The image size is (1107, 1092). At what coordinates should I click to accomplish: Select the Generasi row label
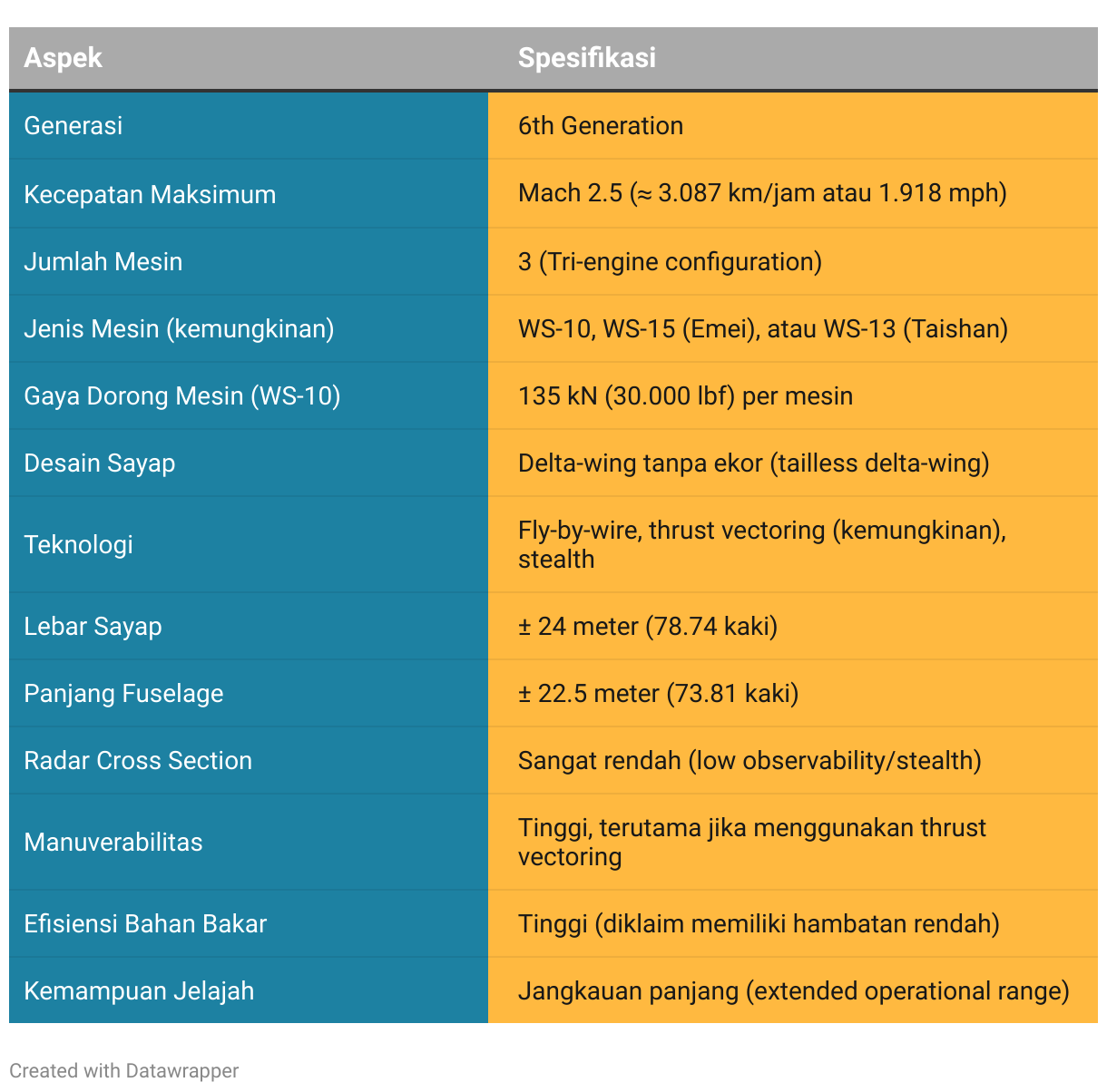coord(73,125)
